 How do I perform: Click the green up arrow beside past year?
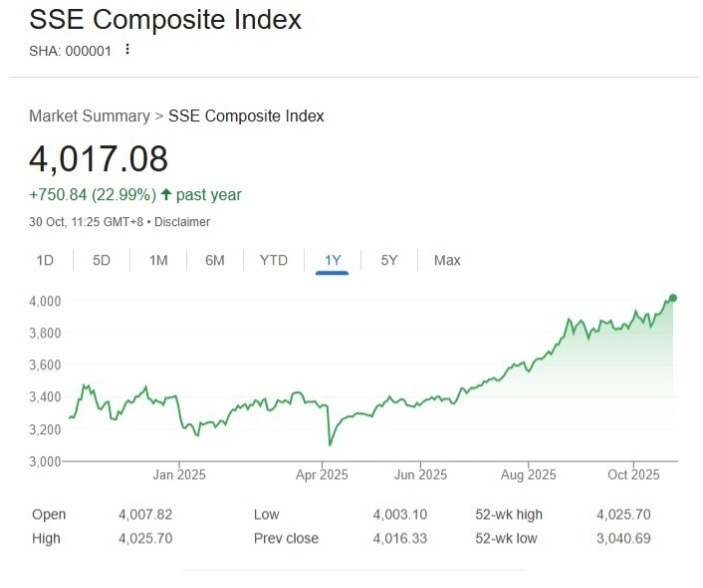click(165, 195)
